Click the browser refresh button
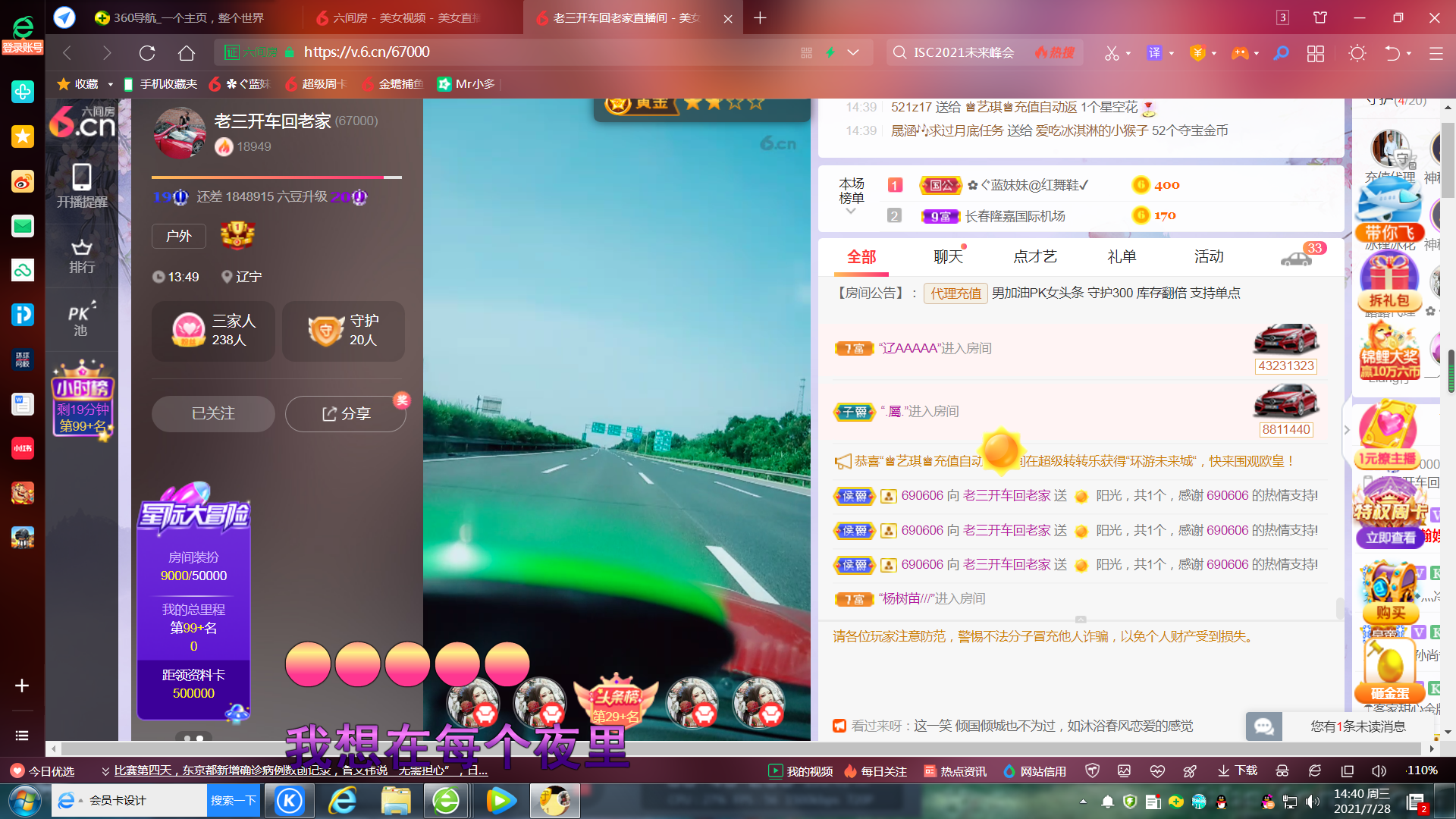This screenshot has height=819, width=1456. click(x=147, y=52)
